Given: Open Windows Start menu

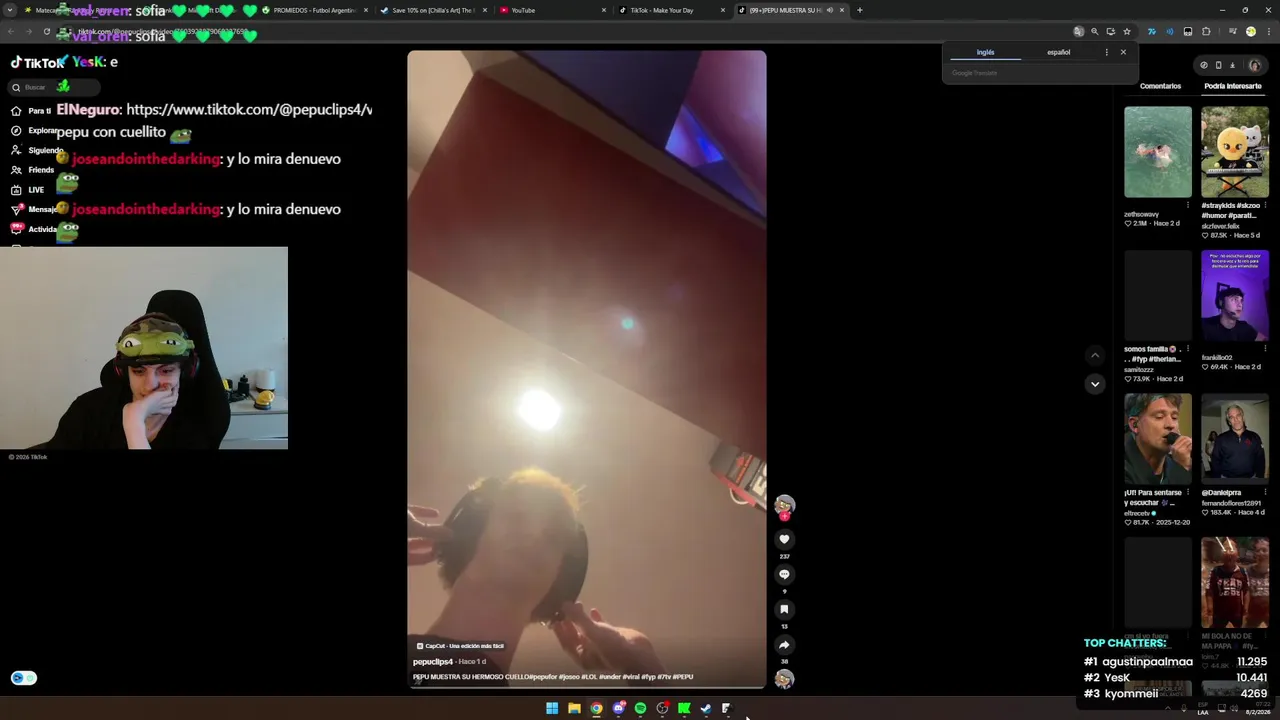Looking at the screenshot, I should 552,708.
